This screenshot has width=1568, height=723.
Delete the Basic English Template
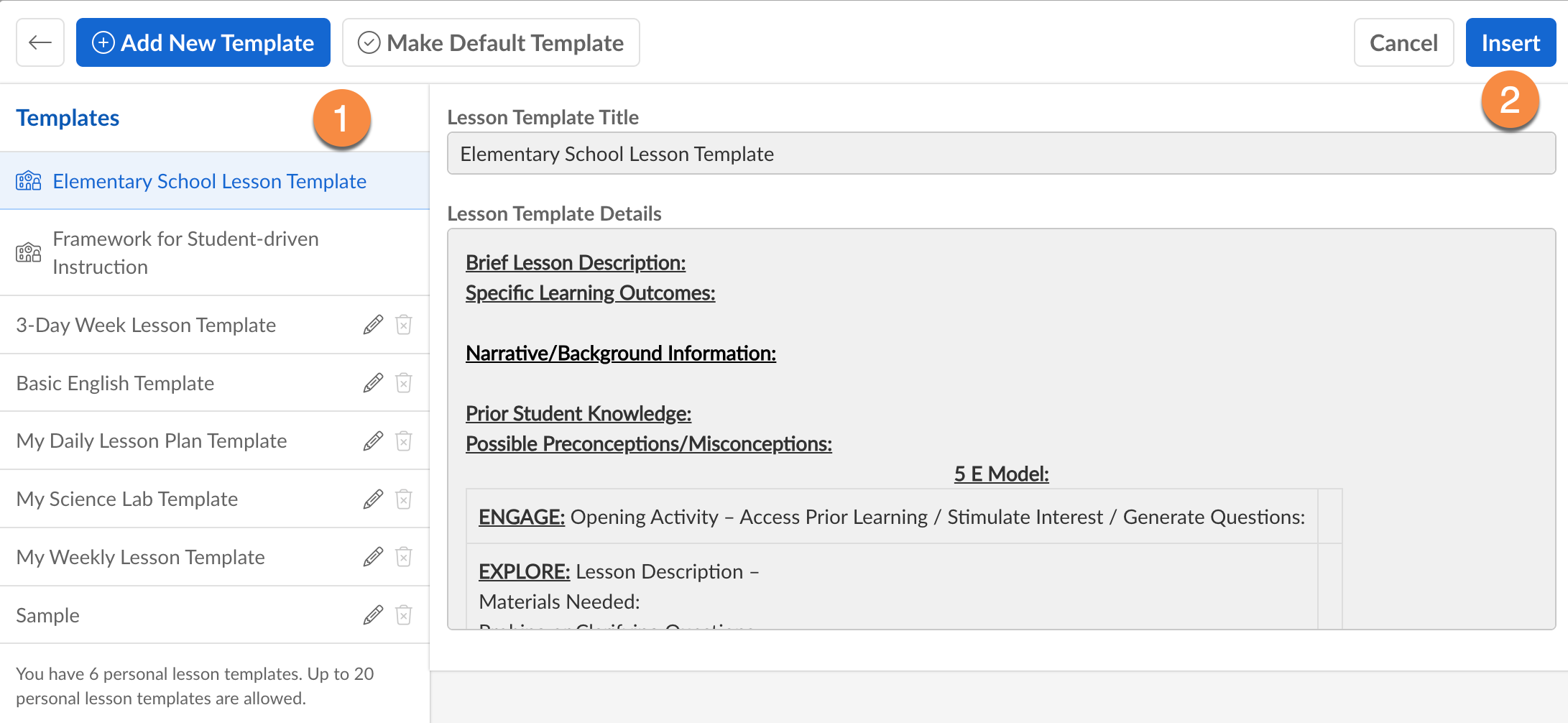[x=404, y=383]
